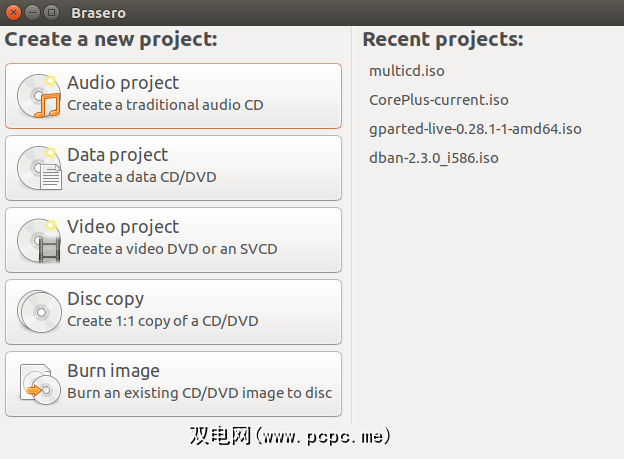
Task: Click the Audio project CD icon
Action: click(x=39, y=96)
